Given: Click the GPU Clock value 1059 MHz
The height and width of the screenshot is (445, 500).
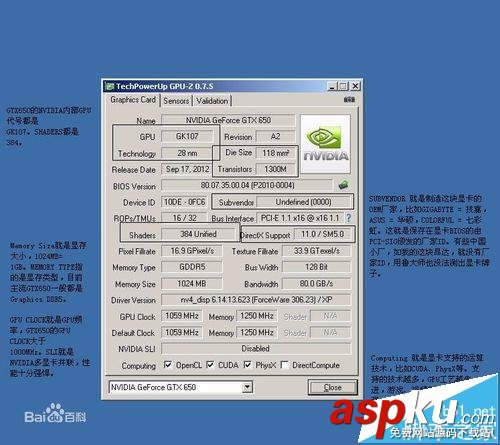Looking at the screenshot, I should click(182, 316).
